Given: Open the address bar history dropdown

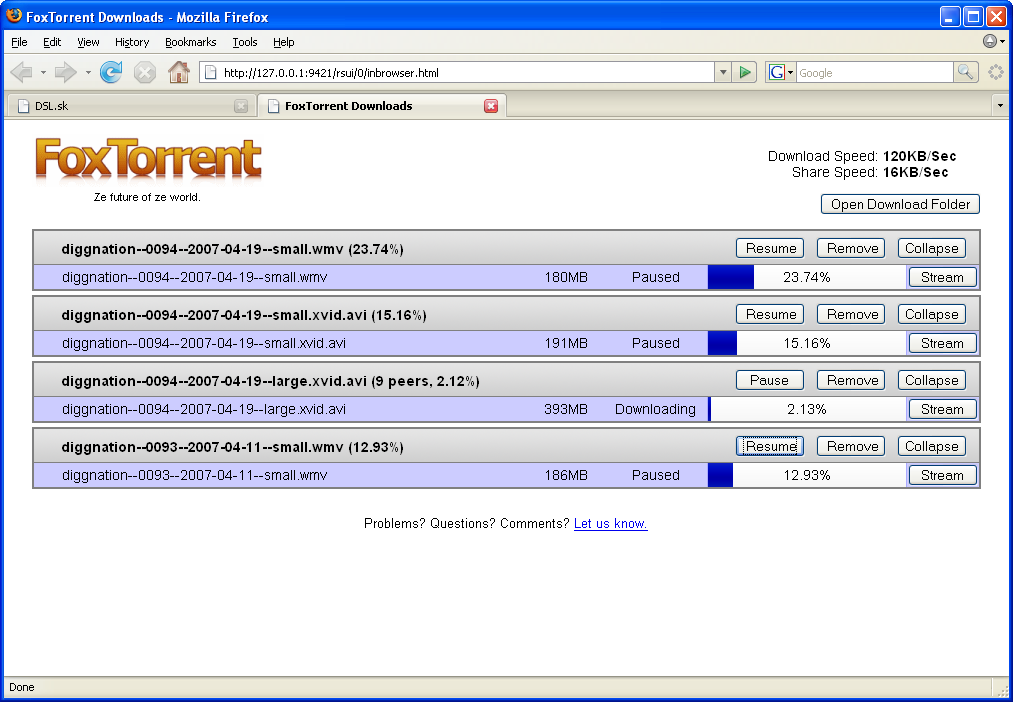Looking at the screenshot, I should 724,72.
